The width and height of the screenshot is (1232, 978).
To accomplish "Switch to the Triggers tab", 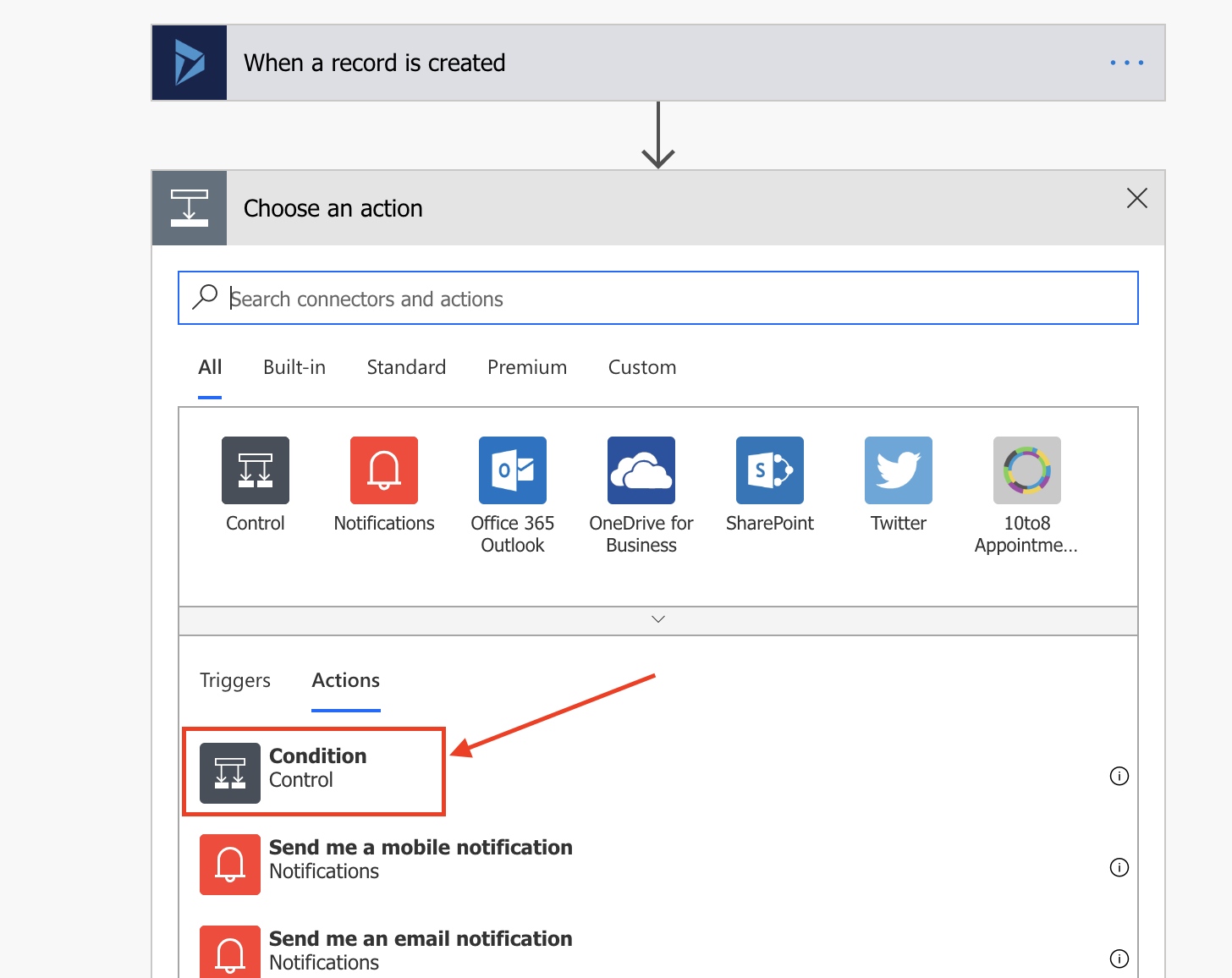I will pyautogui.click(x=235, y=681).
